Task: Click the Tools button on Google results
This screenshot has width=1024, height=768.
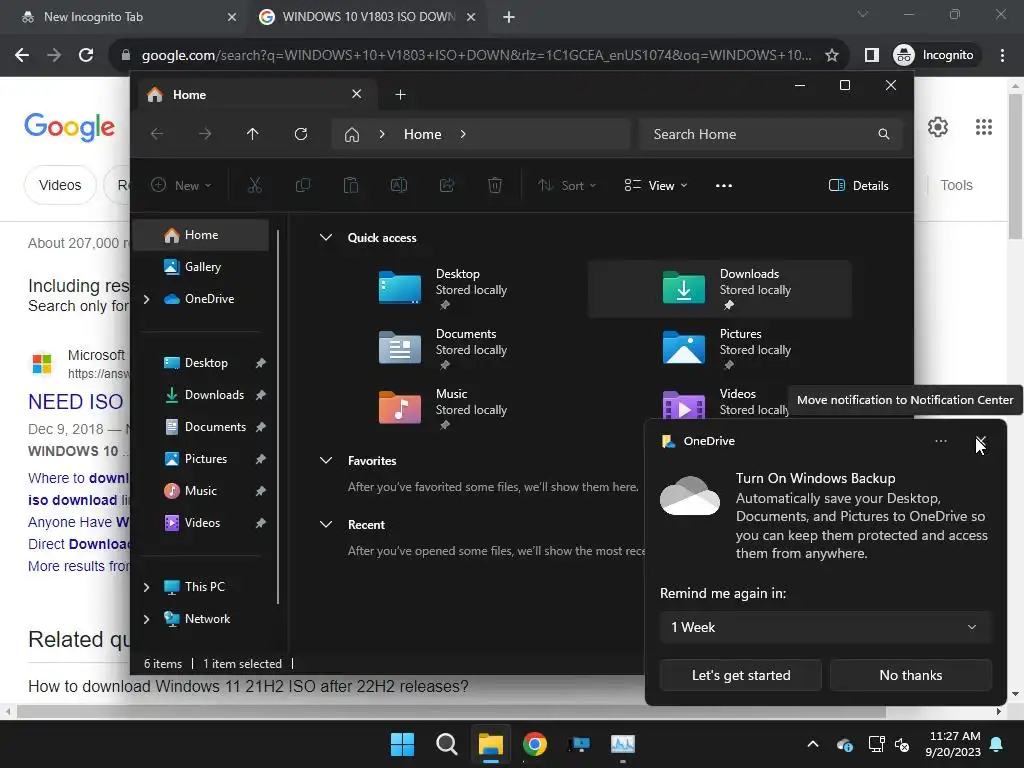Action: pyautogui.click(x=956, y=185)
